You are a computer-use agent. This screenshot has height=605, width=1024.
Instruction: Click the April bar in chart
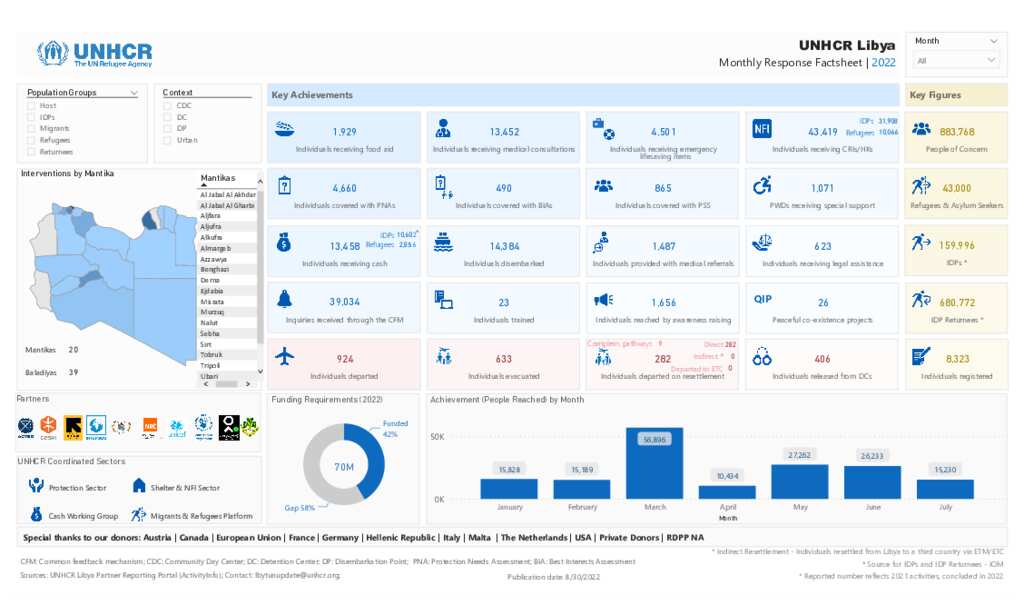[727, 492]
